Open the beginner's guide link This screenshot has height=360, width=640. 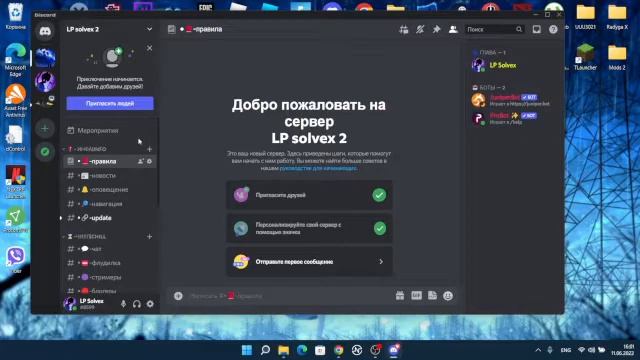[318, 168]
